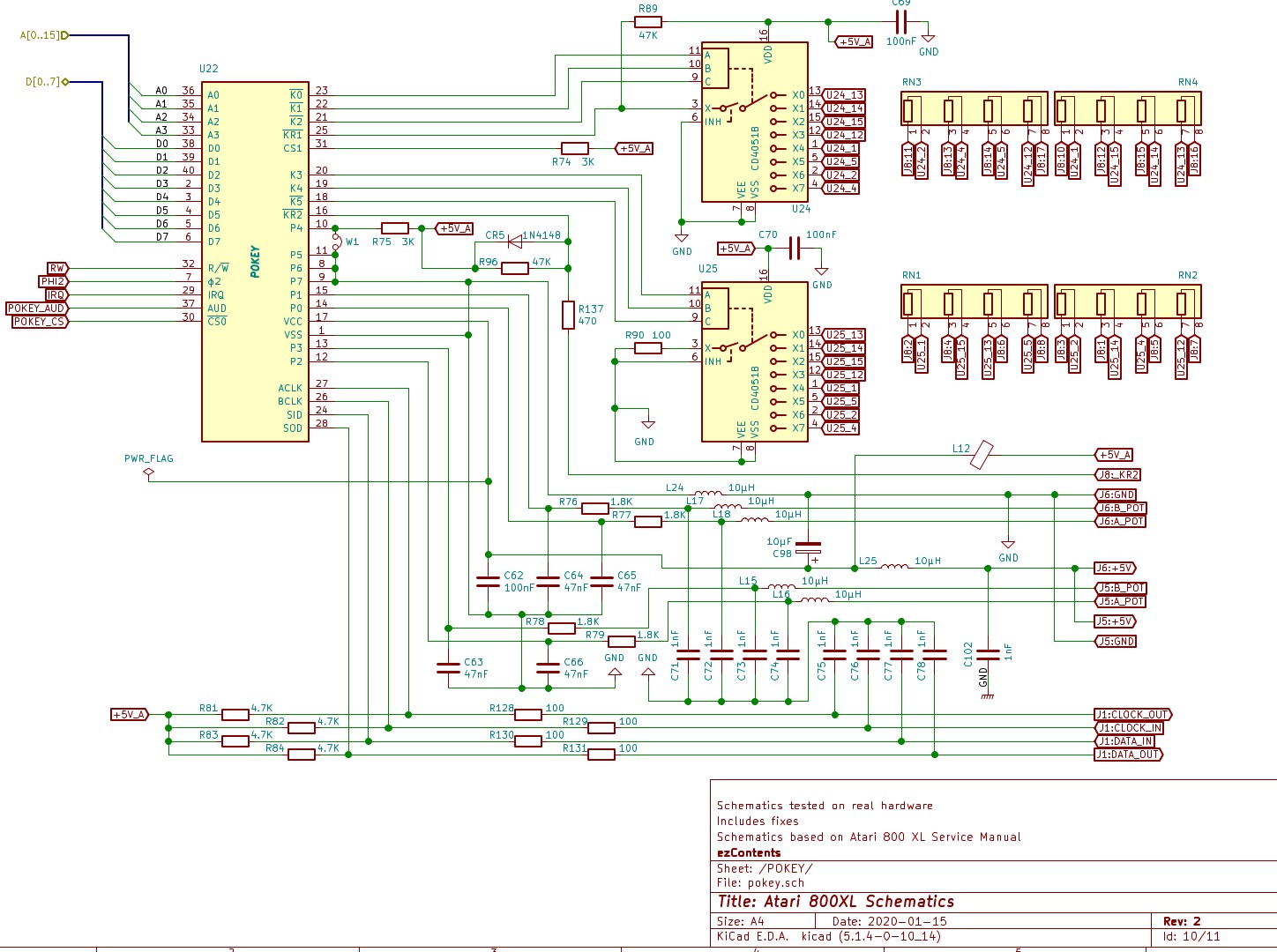
Task: Select the C98 10µF polarized capacitor
Action: coord(808,549)
